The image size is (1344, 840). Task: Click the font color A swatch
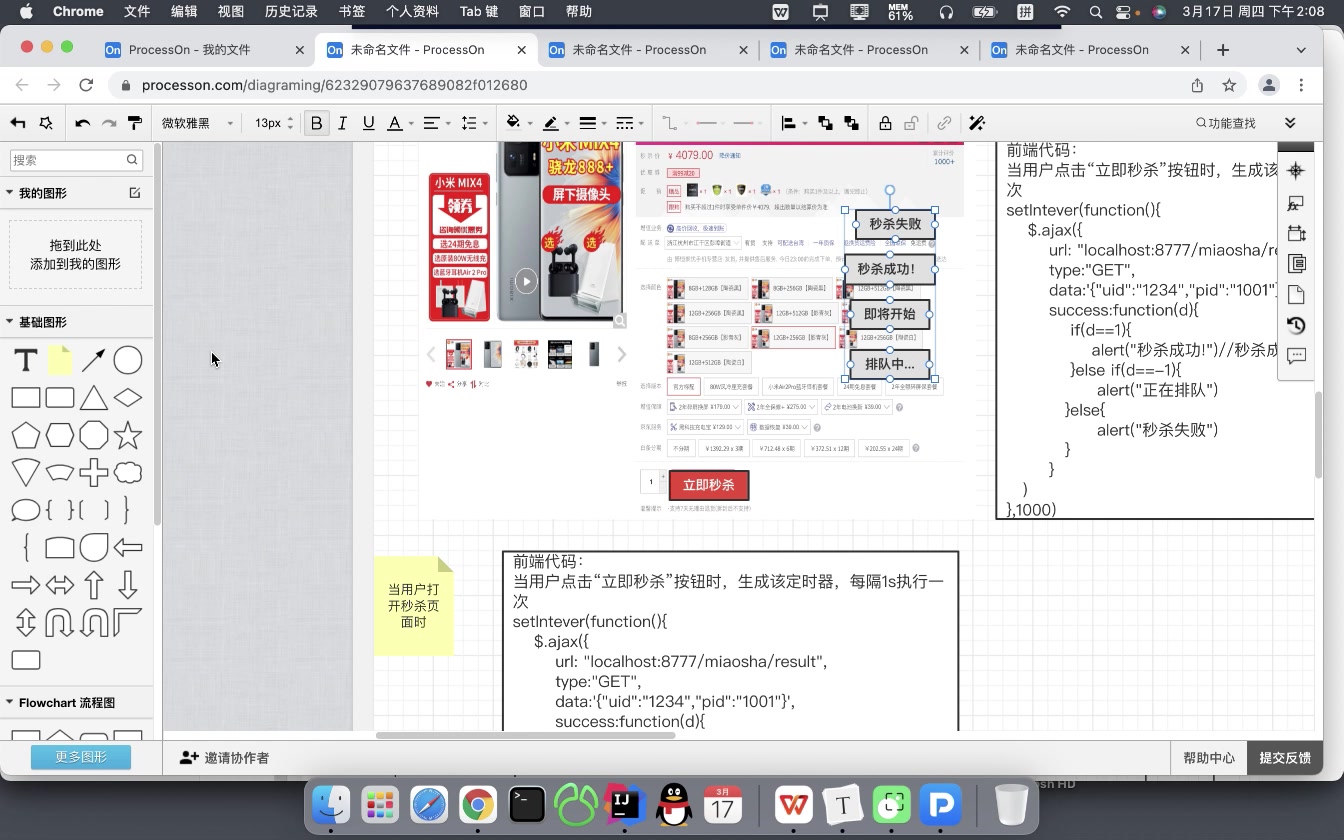tap(394, 123)
